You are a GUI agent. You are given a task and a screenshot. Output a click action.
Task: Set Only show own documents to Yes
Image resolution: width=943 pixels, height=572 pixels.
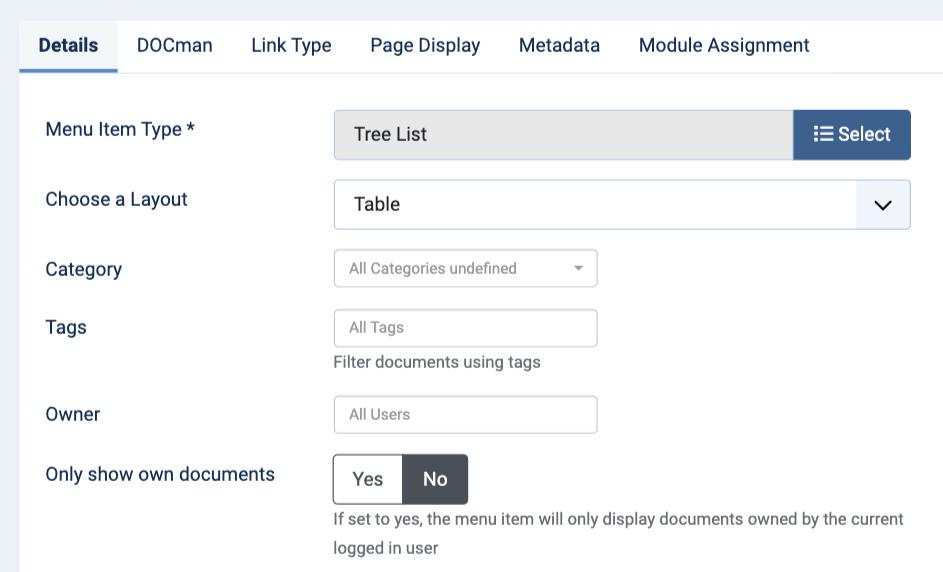[367, 479]
